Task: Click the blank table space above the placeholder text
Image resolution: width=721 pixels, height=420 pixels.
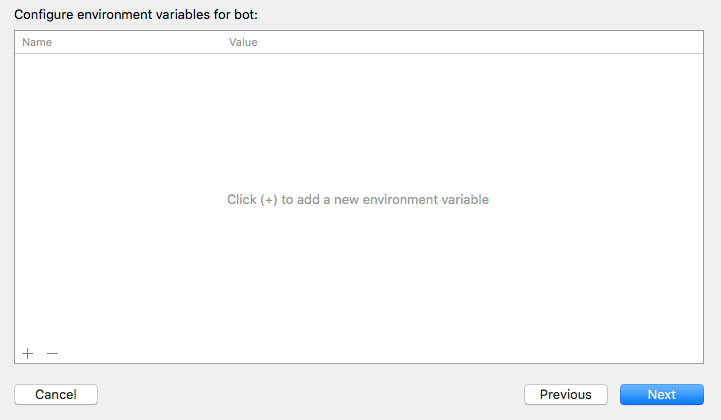Action: 358,120
